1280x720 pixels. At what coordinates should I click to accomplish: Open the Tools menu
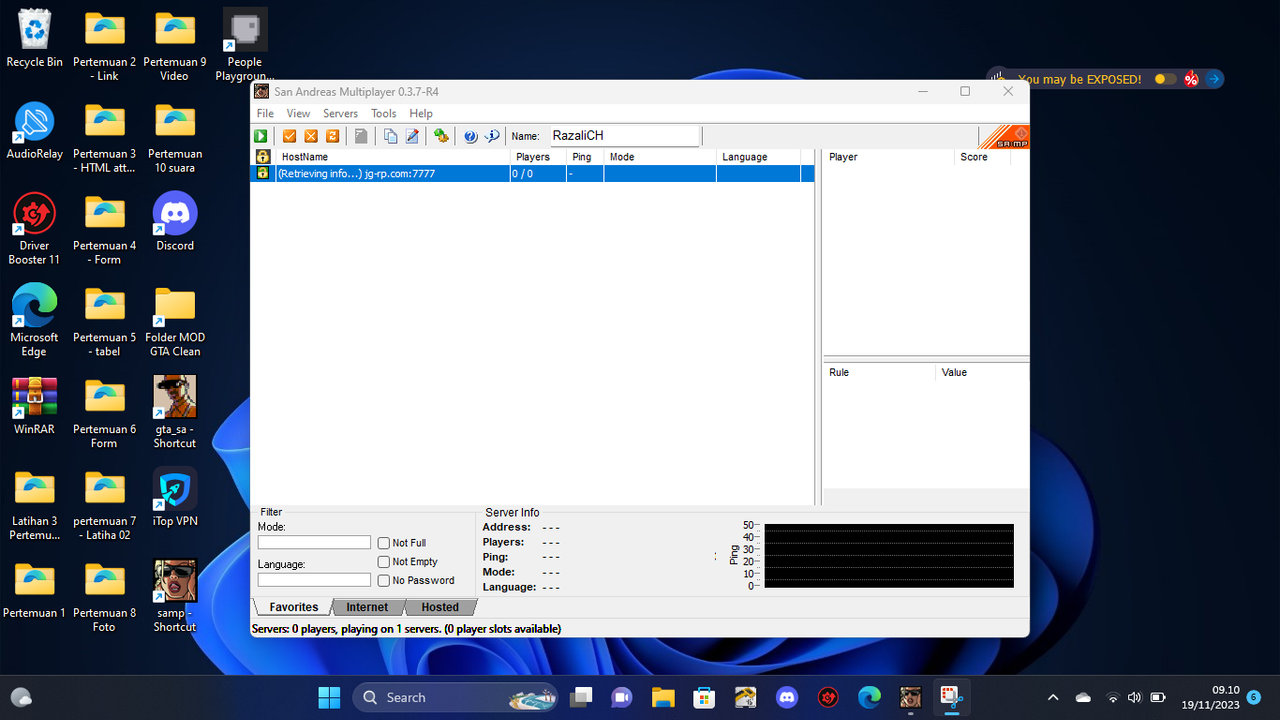tap(384, 114)
